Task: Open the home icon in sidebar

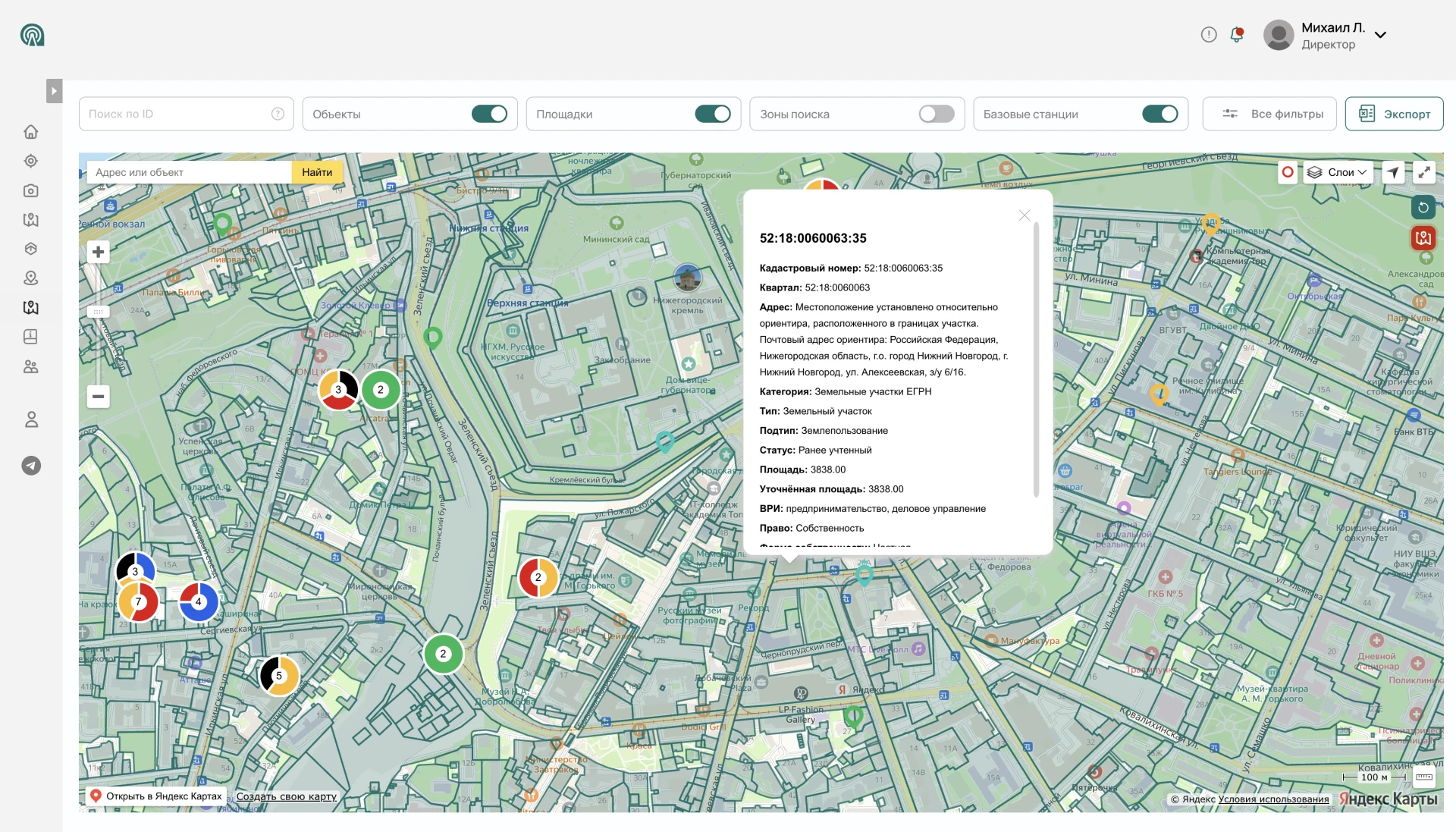Action: point(30,131)
